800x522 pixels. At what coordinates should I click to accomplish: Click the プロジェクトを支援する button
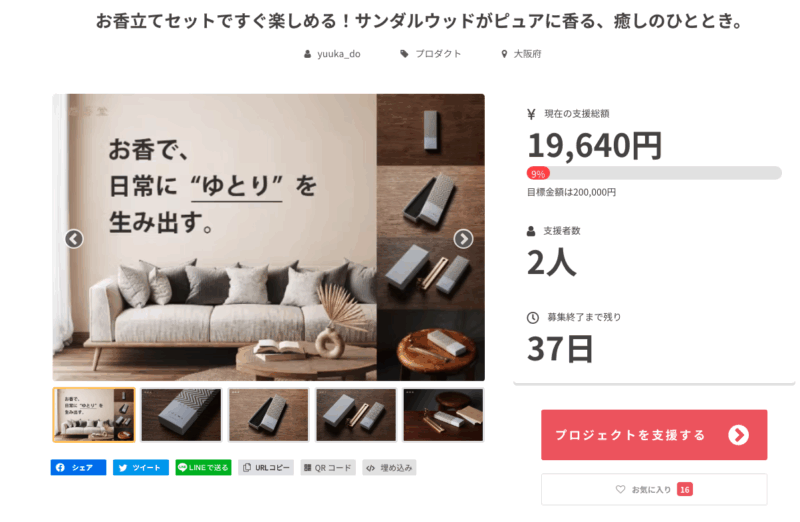654,435
